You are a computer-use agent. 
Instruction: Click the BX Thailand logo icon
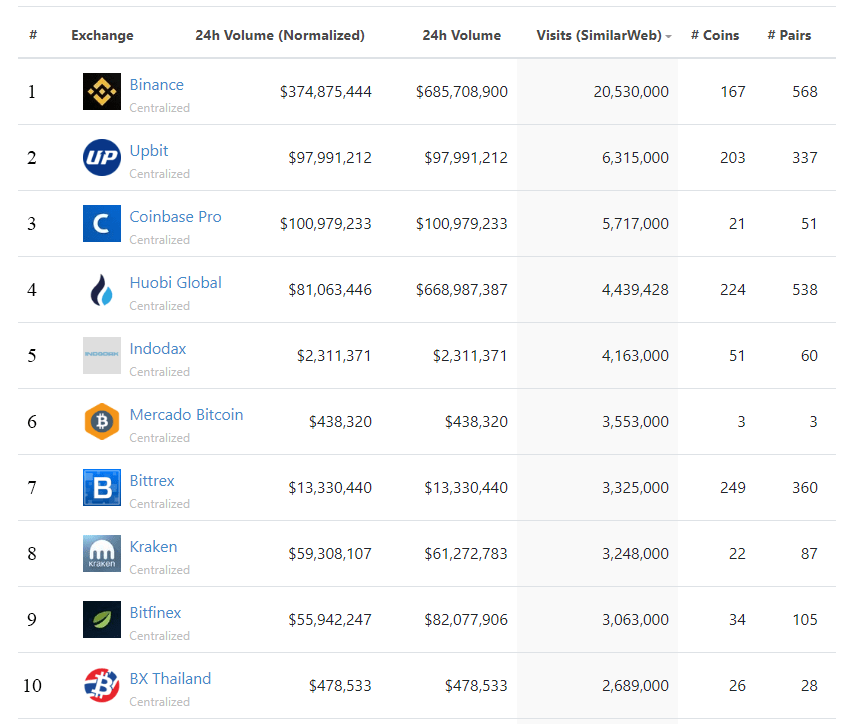(100, 686)
